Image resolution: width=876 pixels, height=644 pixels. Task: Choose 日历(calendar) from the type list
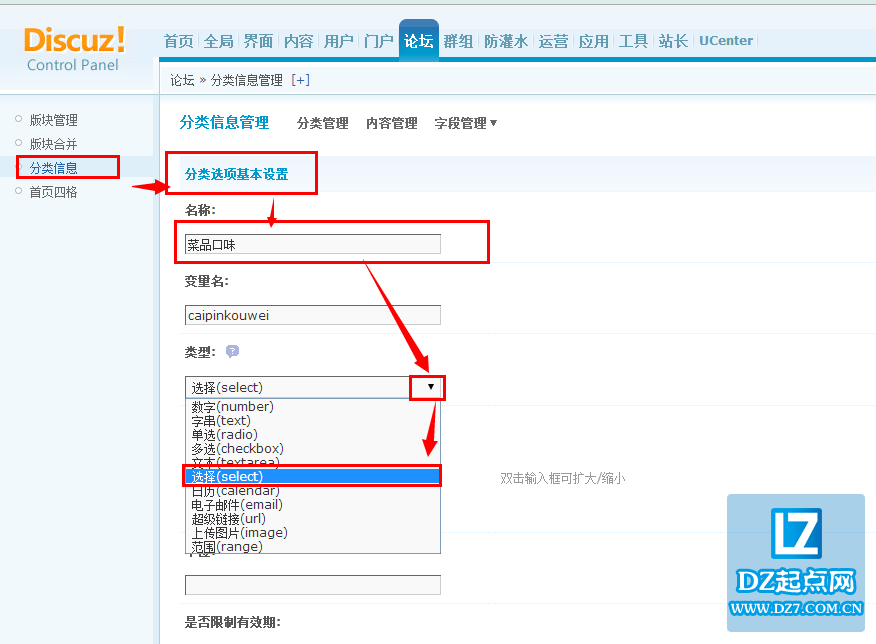pos(312,491)
